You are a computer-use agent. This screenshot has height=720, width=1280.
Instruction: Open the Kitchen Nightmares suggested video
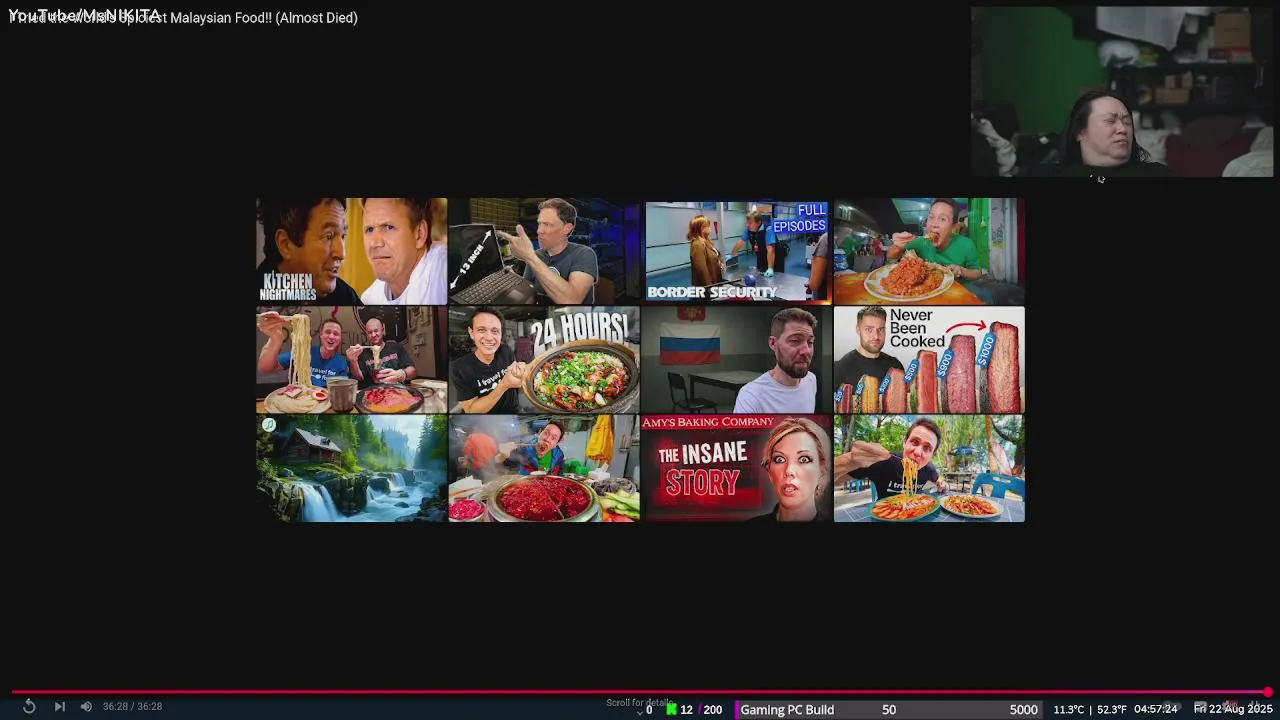[351, 251]
